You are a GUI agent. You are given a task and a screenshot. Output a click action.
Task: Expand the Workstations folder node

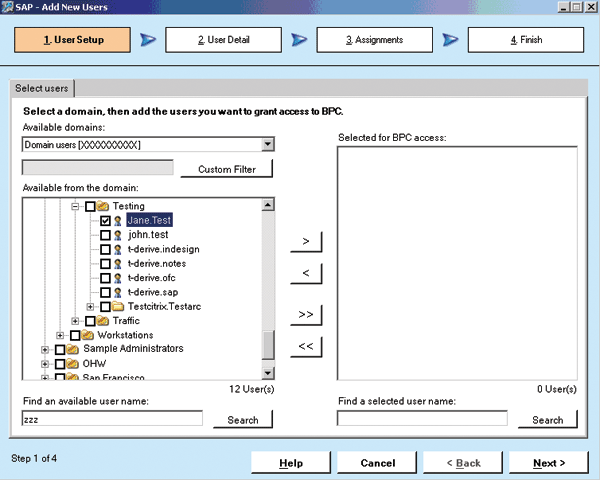click(60, 335)
